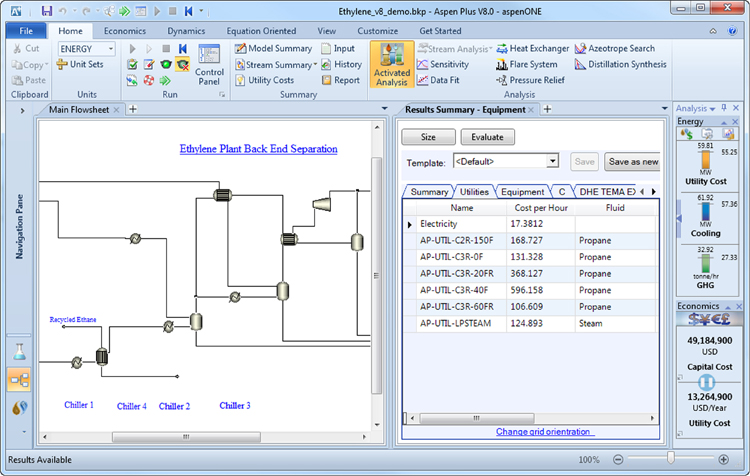Click the Help question mark icon
Viewport: 750px width, 476px height.
pos(732,31)
